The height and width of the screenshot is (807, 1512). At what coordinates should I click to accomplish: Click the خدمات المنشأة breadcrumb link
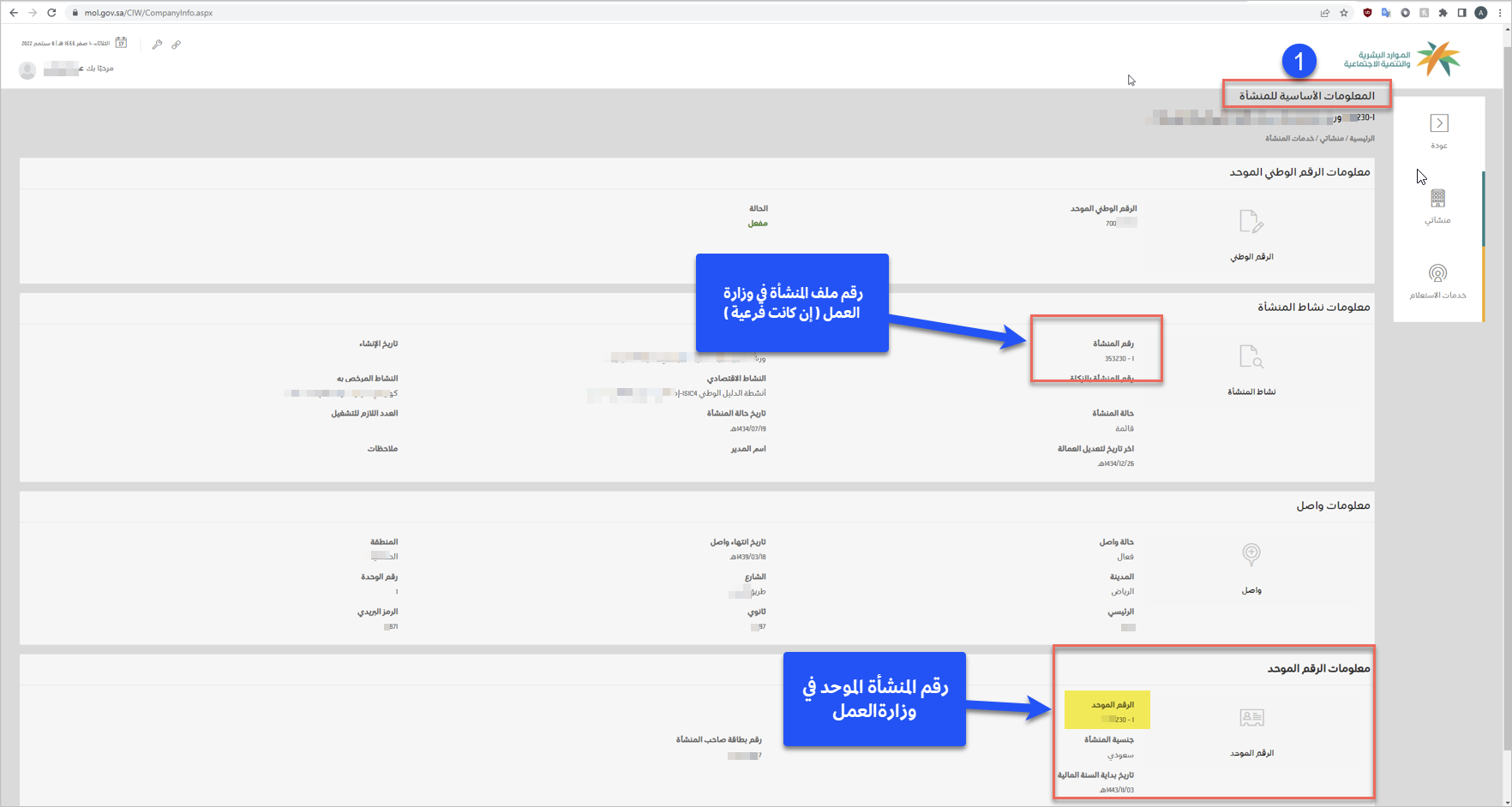tap(1290, 139)
